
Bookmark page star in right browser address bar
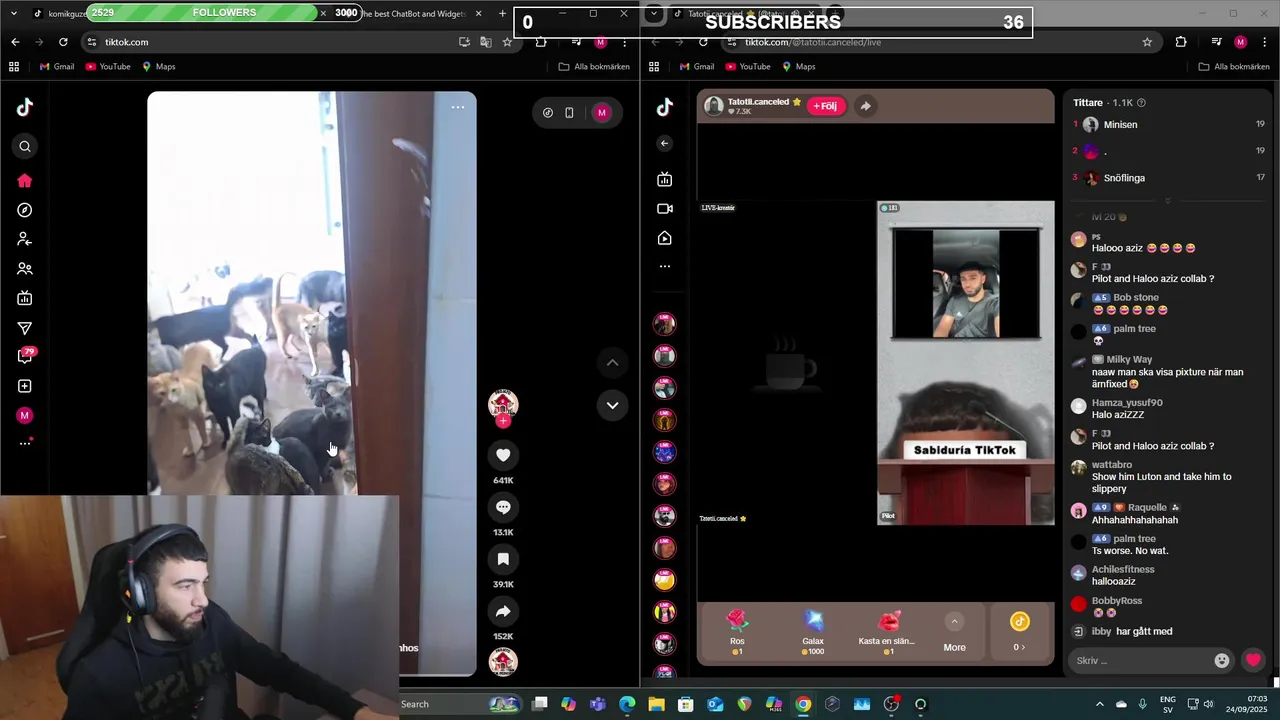coord(1147,42)
